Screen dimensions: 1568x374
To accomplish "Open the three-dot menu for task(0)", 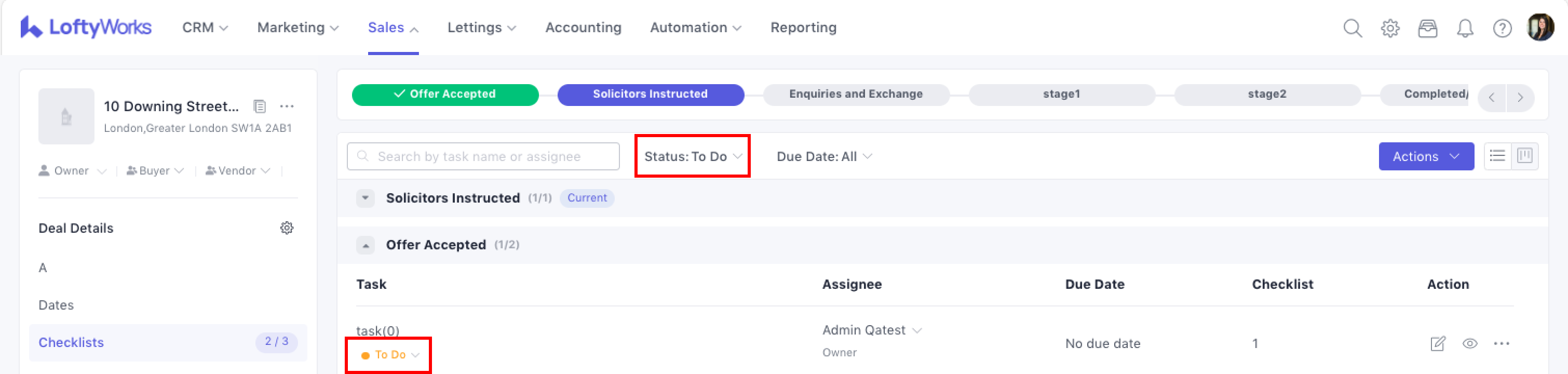I will (x=1501, y=343).
